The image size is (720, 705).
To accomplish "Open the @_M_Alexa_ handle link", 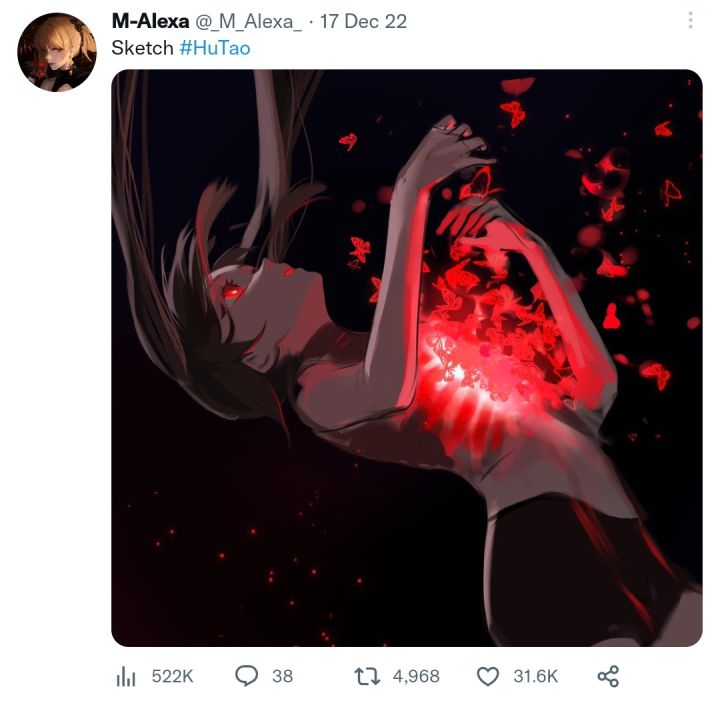I will pyautogui.click(x=249, y=22).
